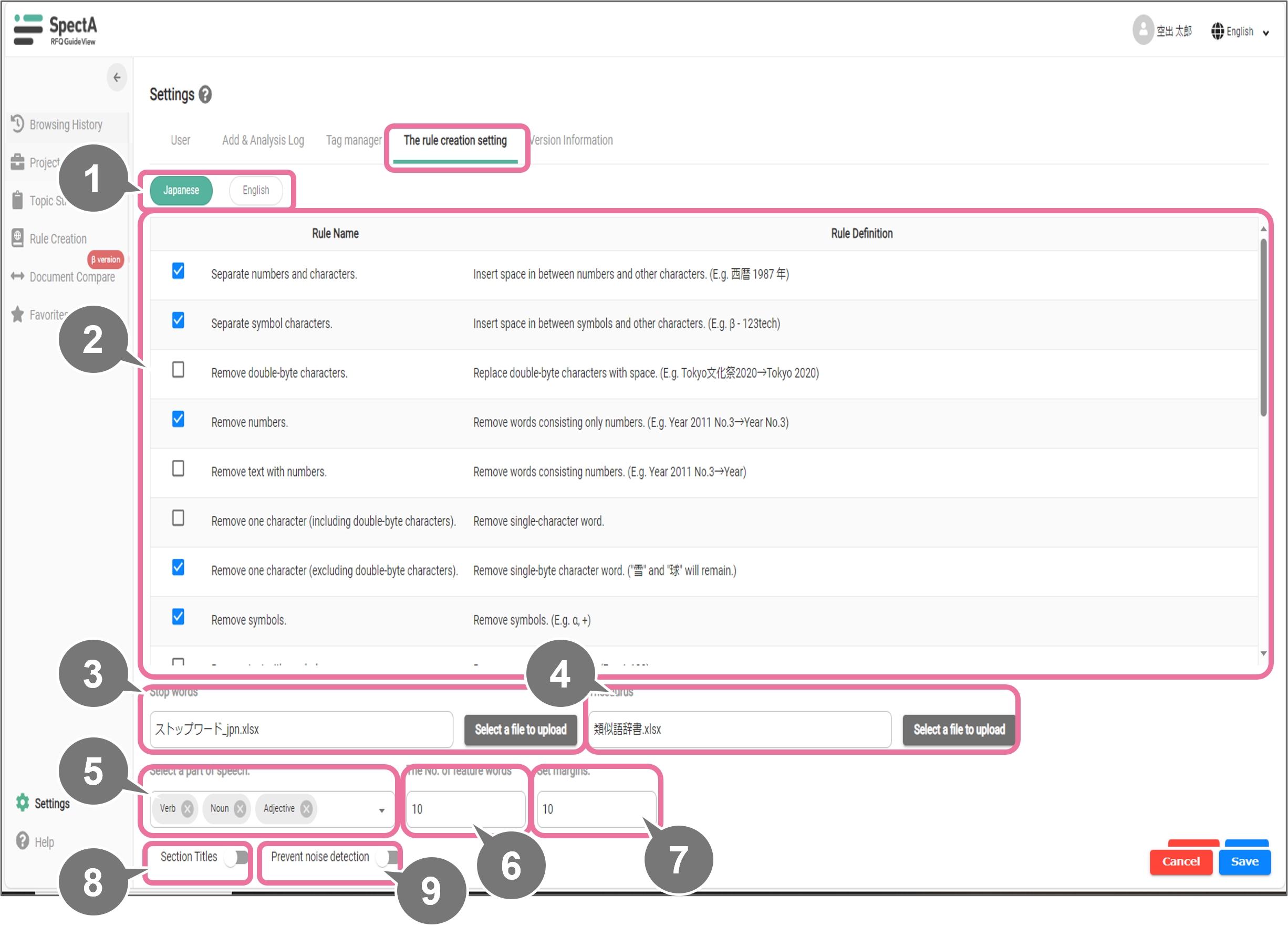
Task: Expand the part of speech dropdown
Action: [382, 810]
